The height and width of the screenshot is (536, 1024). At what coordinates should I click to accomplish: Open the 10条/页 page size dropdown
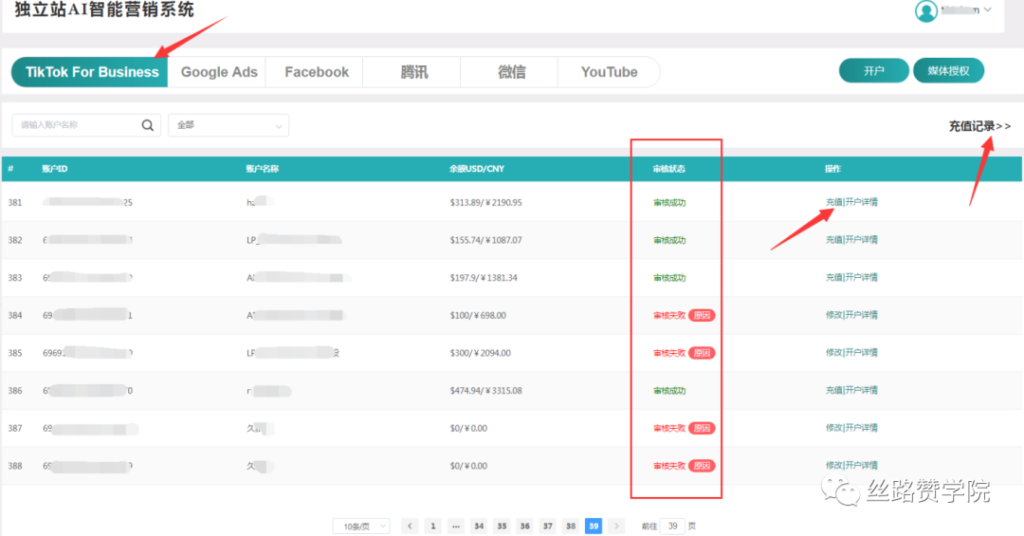point(361,526)
